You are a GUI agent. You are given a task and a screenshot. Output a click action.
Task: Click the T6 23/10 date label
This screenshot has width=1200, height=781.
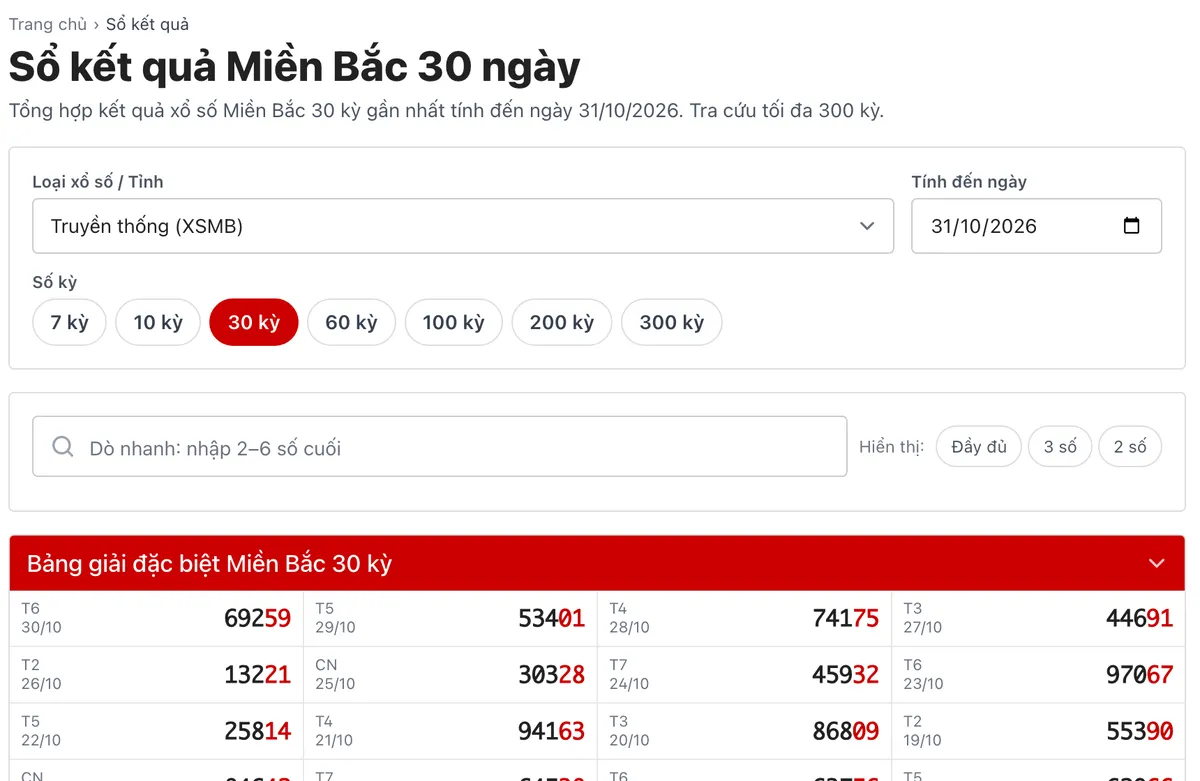(x=923, y=675)
